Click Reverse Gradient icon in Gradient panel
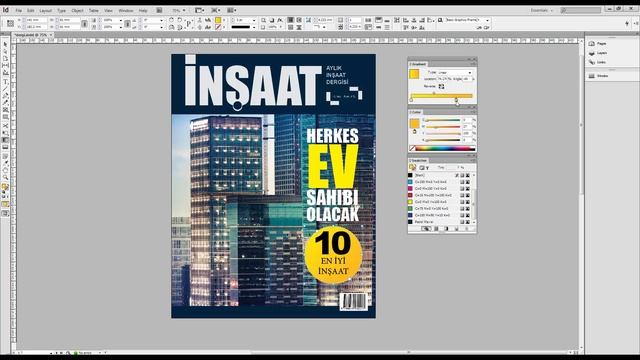Image resolution: width=640 pixels, height=360 pixels. (441, 87)
